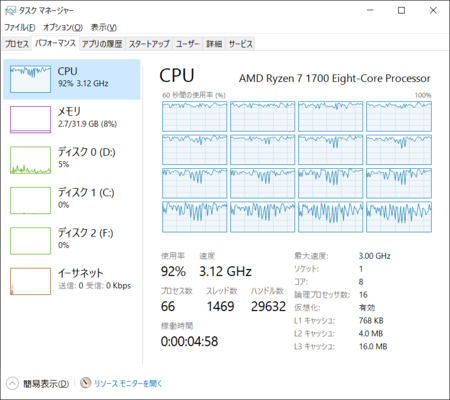Switch to the プロセス tab
Screen dimensions: 450x400
click(17, 44)
